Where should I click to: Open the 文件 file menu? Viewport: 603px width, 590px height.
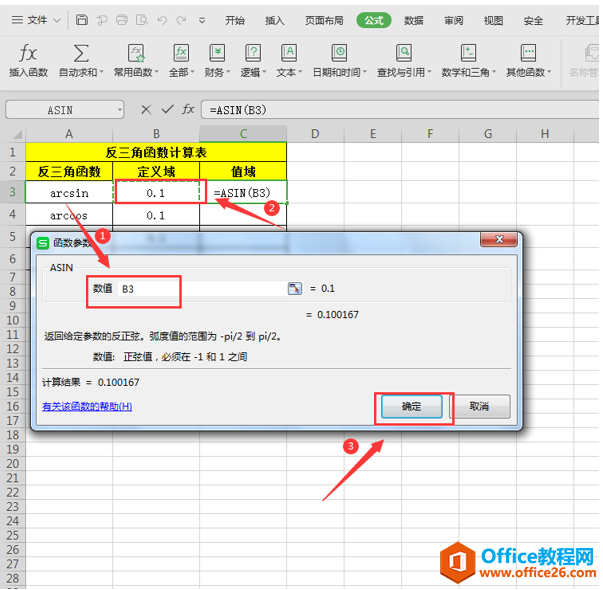(36, 20)
